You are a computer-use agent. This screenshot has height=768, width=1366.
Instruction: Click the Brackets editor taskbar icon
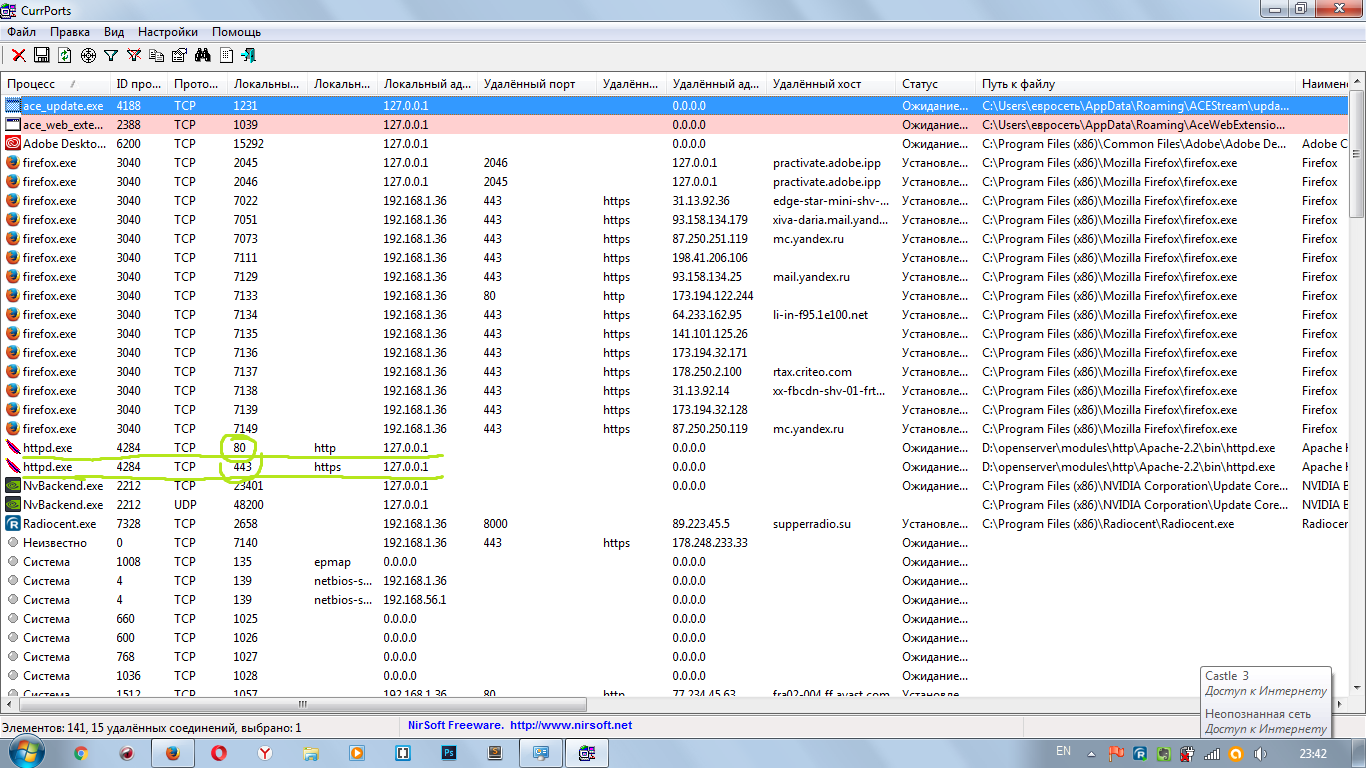[403, 753]
